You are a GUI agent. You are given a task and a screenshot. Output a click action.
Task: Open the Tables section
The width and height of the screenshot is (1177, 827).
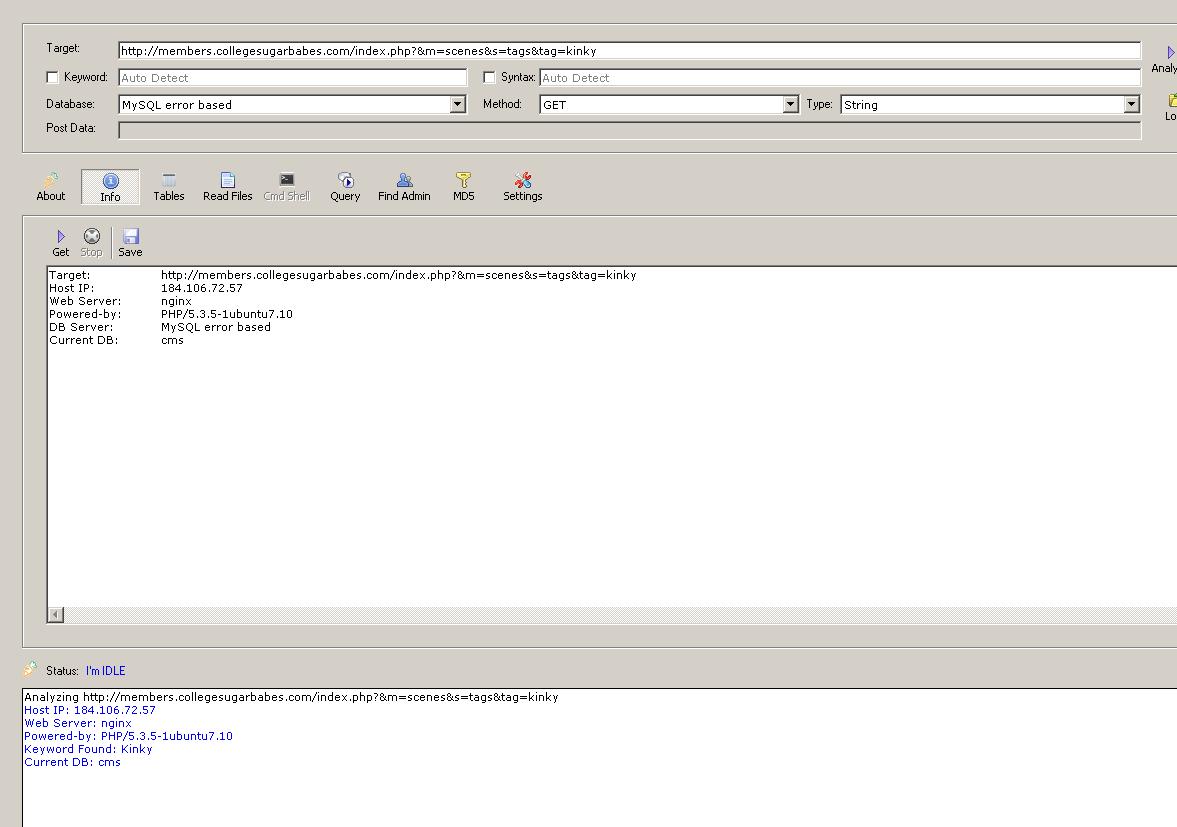169,187
